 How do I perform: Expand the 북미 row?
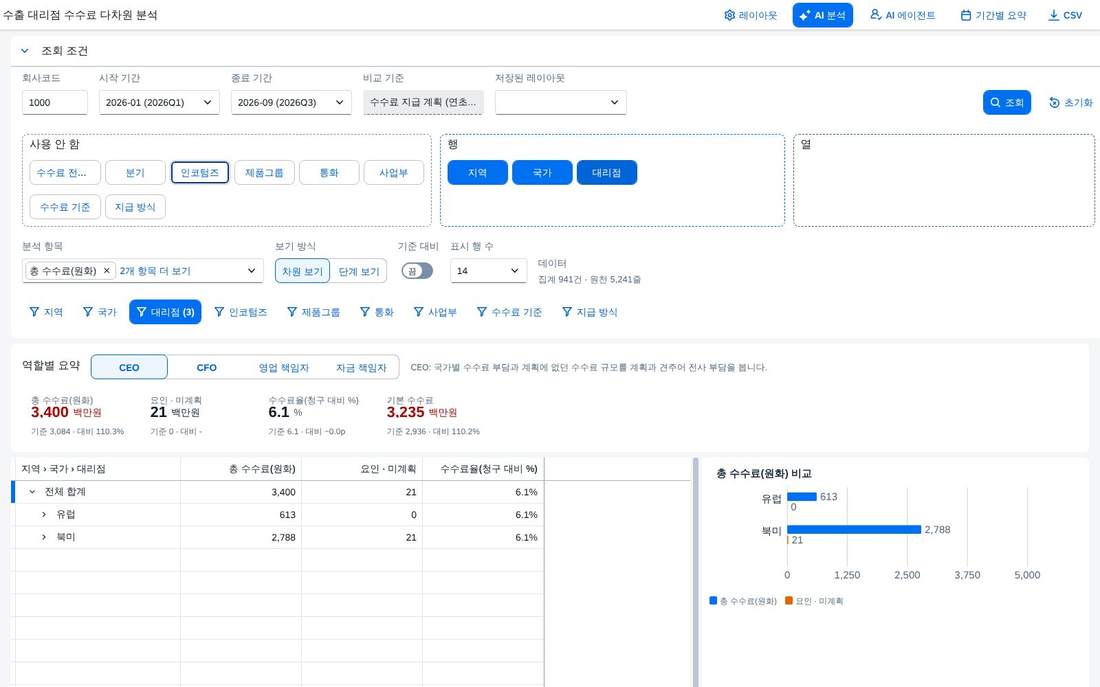43,537
